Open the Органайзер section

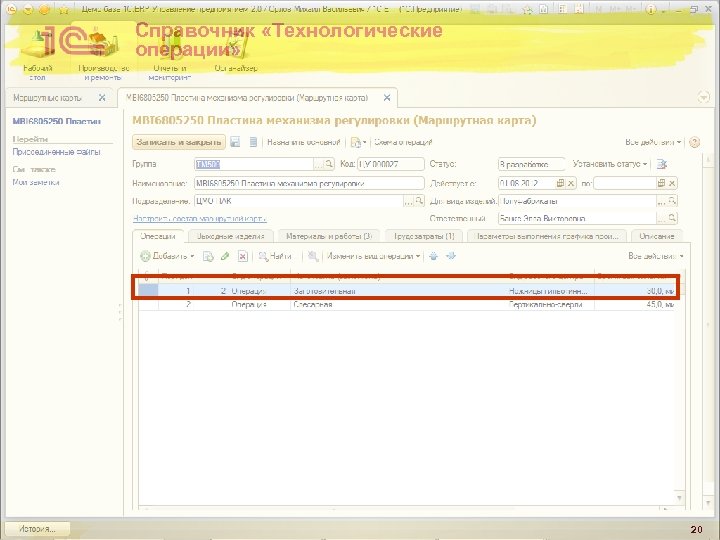coord(236,53)
